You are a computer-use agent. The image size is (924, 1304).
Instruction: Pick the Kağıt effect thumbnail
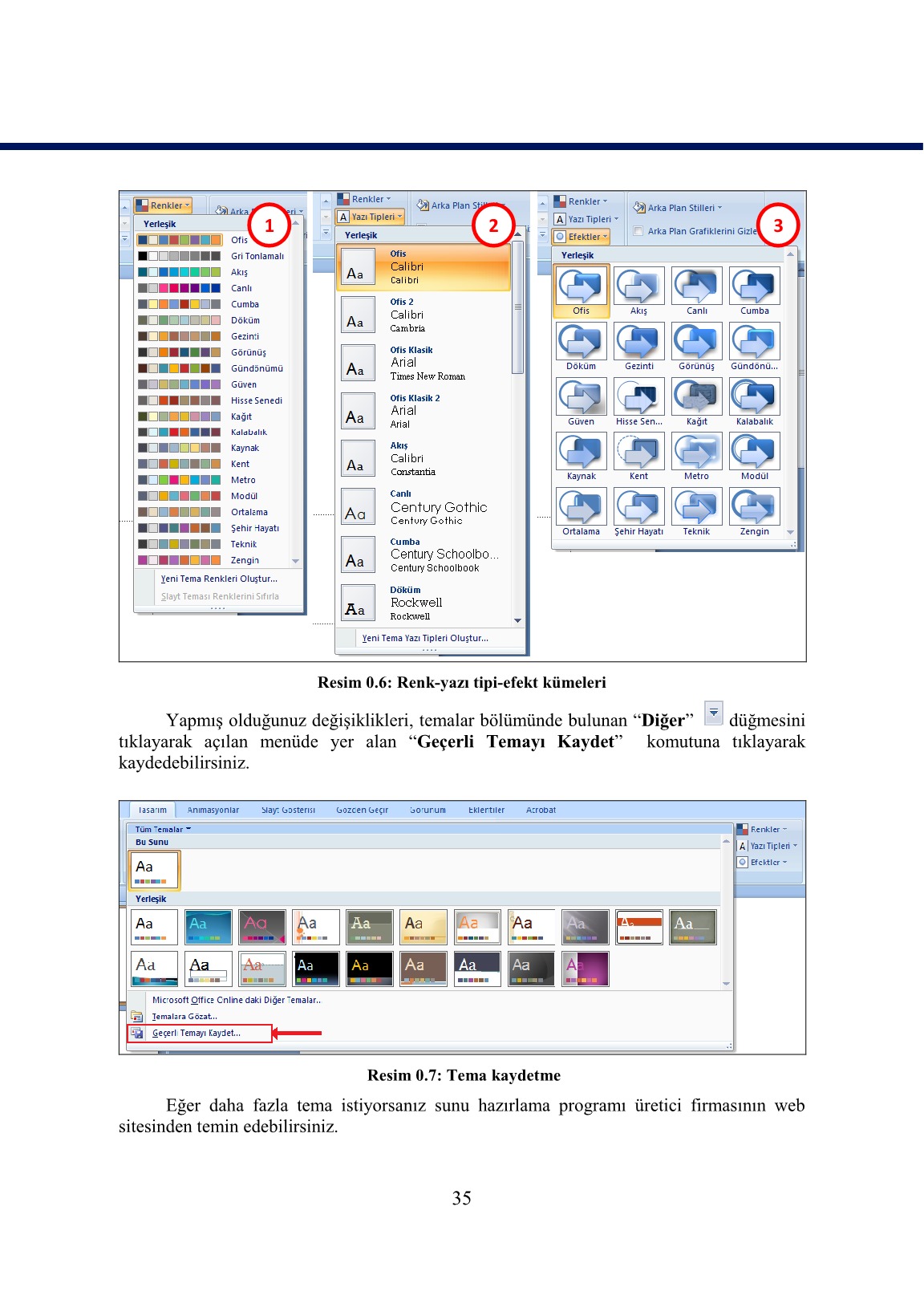[x=697, y=397]
